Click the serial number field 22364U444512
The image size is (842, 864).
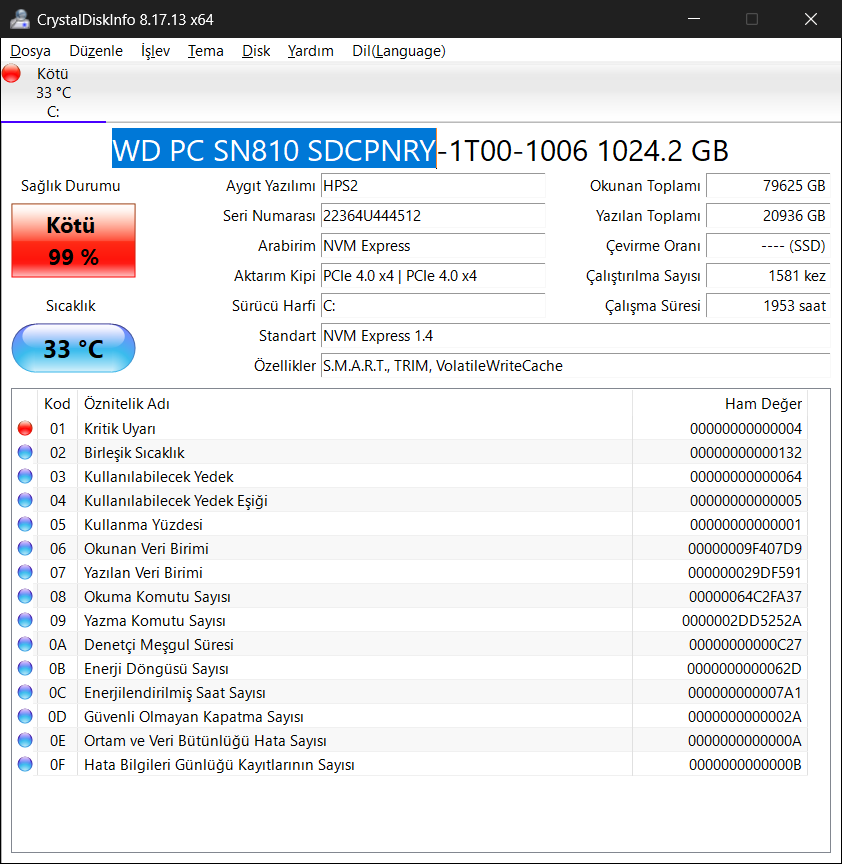(x=433, y=215)
